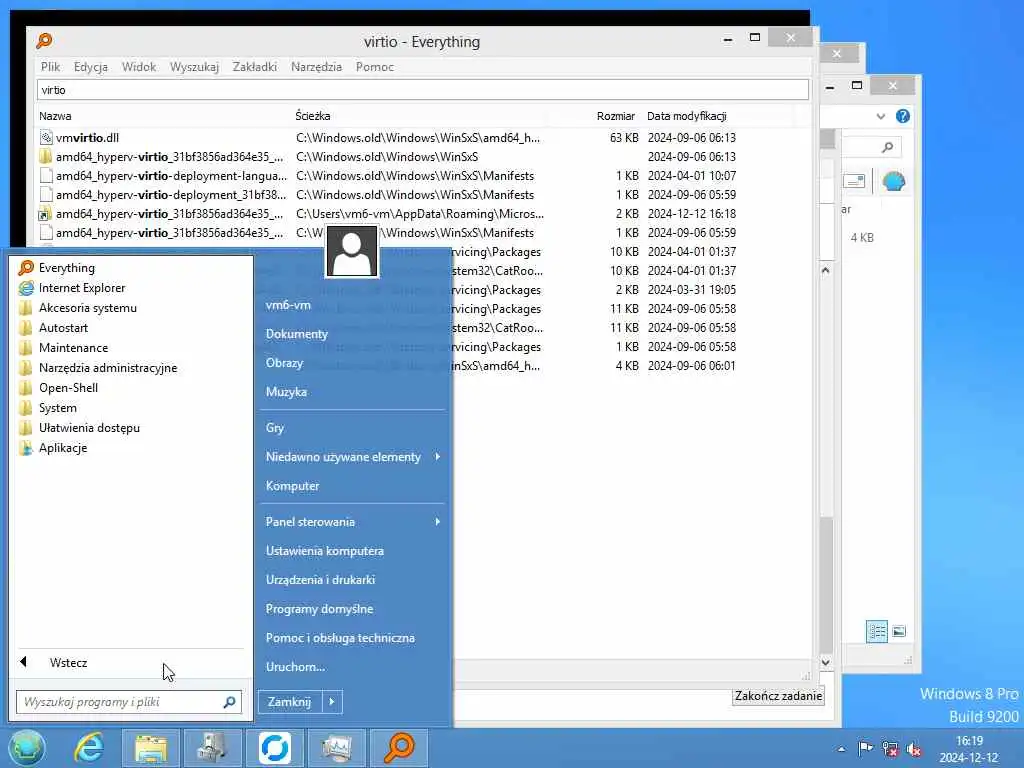Open the Pomoc menu in Everything
1024x768 pixels.
pos(375,67)
